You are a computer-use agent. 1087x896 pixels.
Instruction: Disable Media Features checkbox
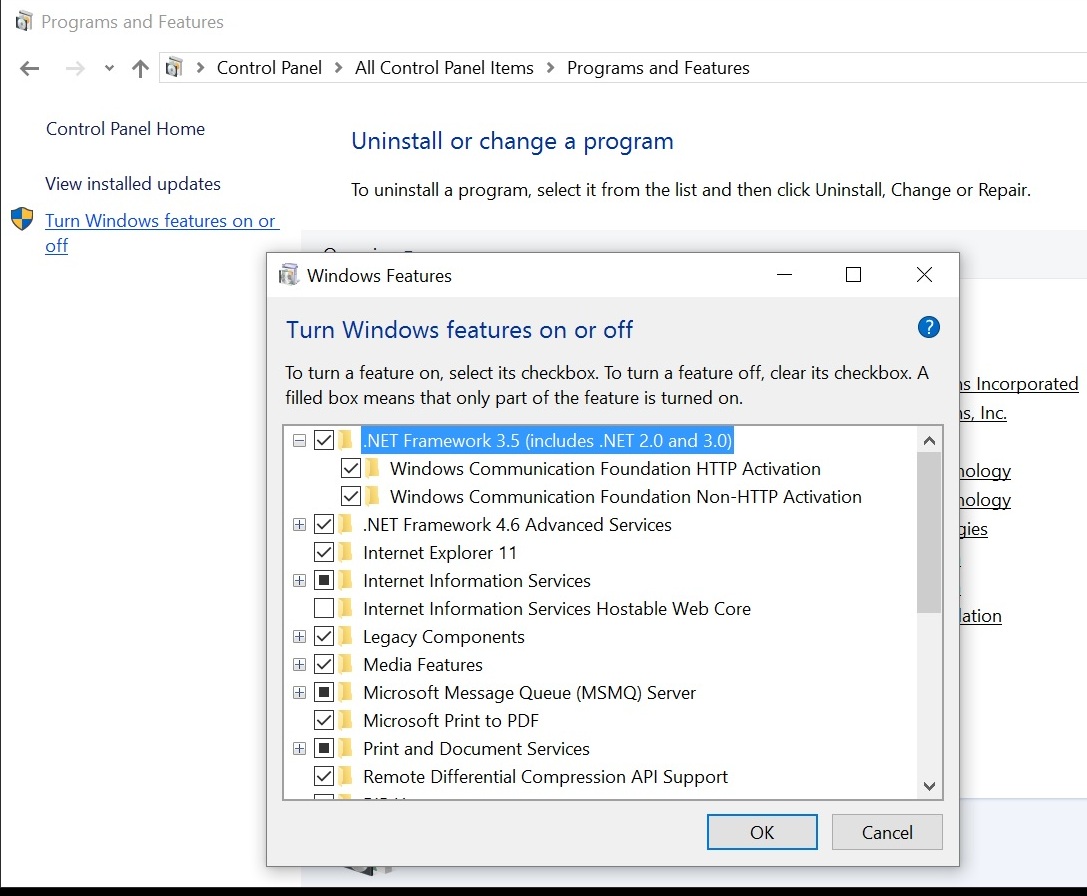click(x=324, y=664)
